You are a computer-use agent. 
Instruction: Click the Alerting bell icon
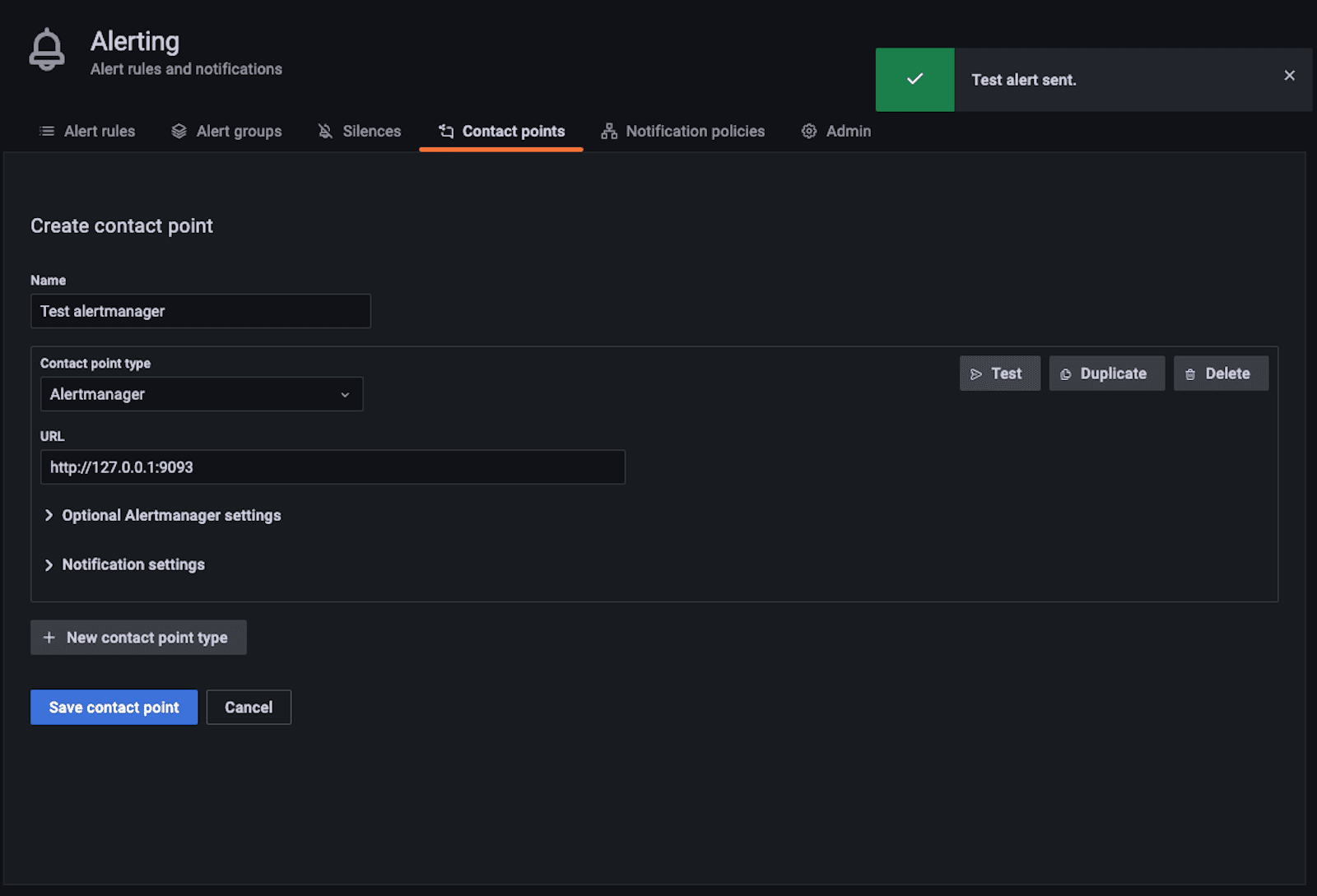click(47, 50)
